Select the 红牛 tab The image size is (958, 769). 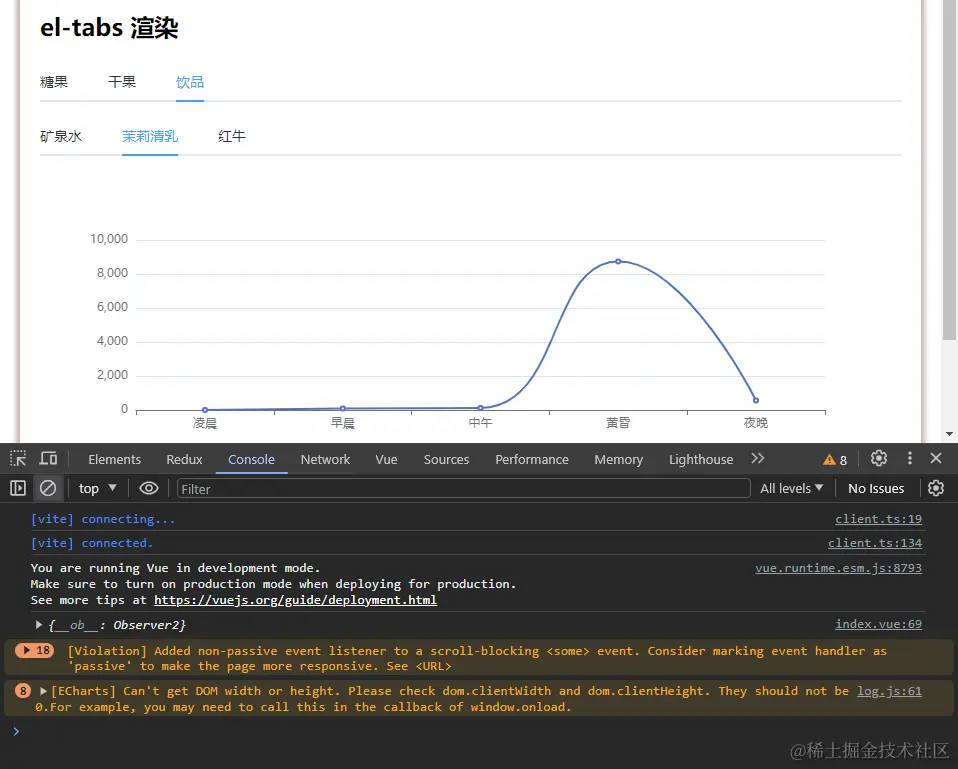coord(232,136)
